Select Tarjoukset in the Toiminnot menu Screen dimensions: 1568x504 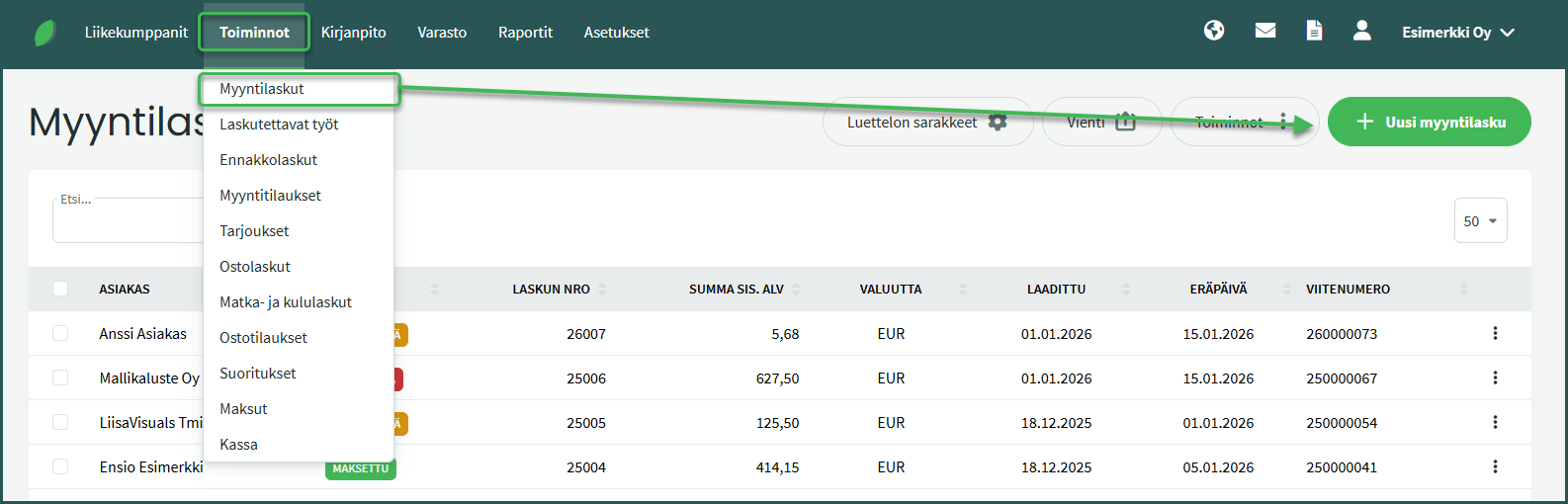coord(254,231)
